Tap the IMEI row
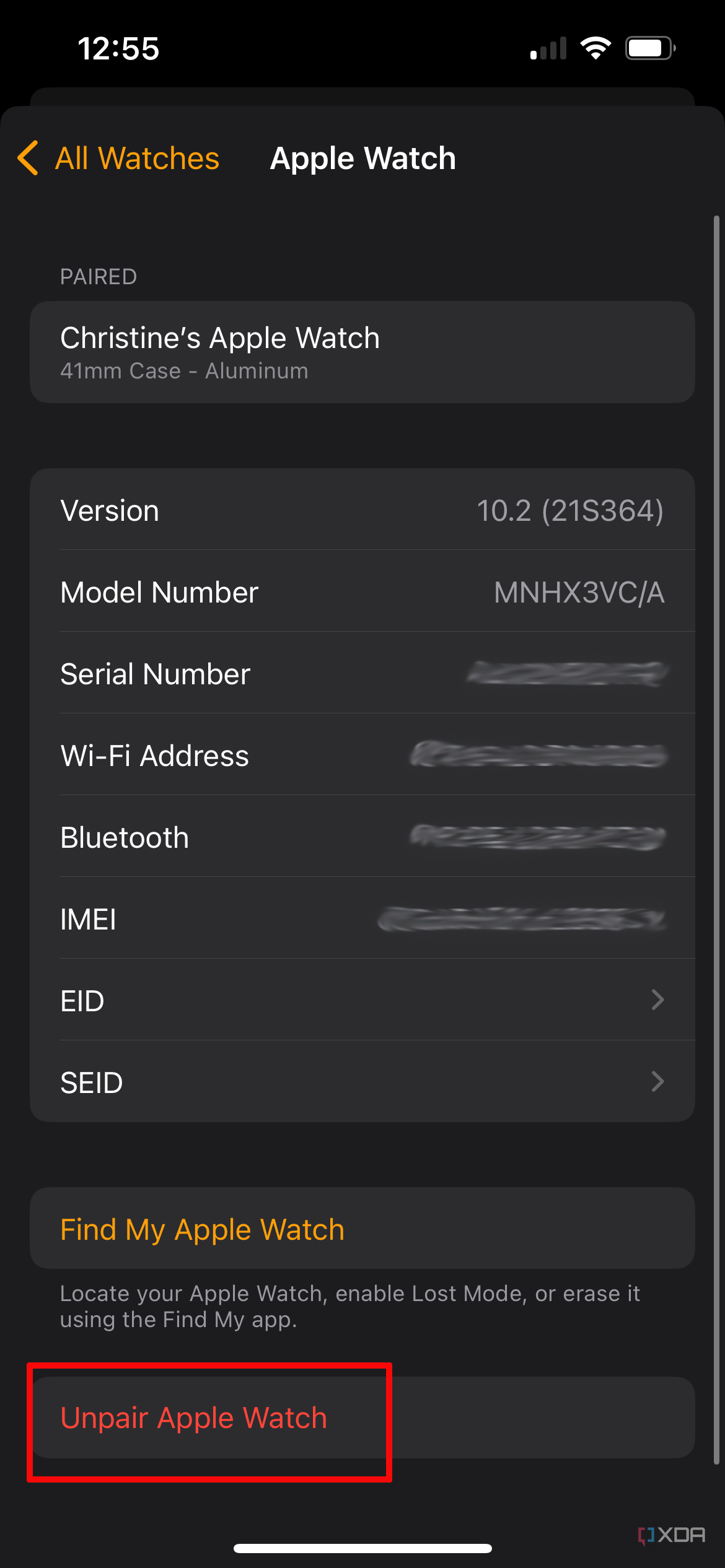The height and width of the screenshot is (1568, 725). (362, 919)
